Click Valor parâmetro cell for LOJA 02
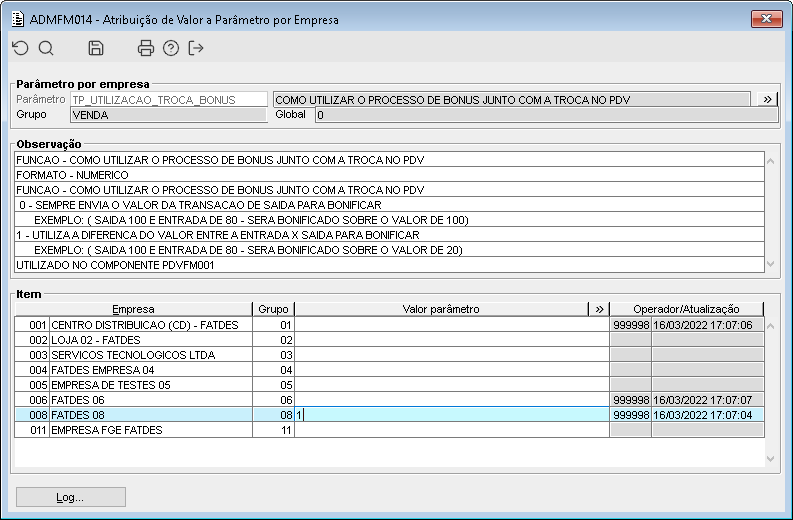 (452, 340)
